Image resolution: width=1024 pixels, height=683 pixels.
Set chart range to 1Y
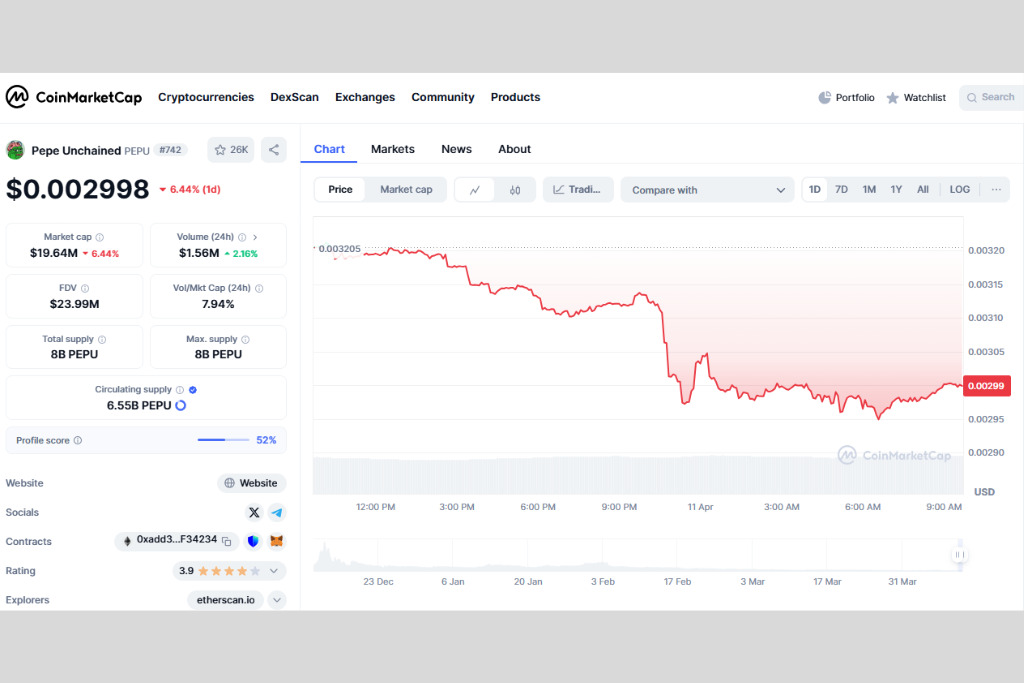pos(896,189)
